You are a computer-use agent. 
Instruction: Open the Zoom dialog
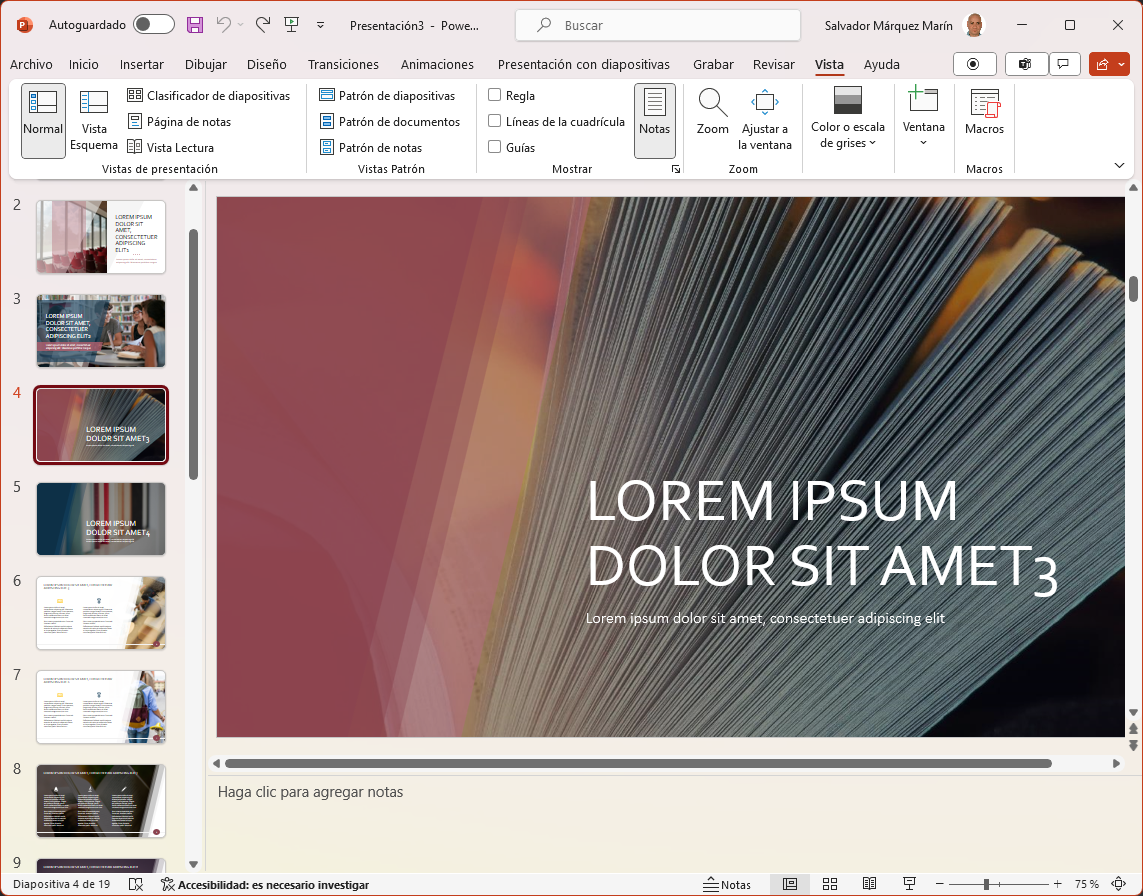point(712,113)
